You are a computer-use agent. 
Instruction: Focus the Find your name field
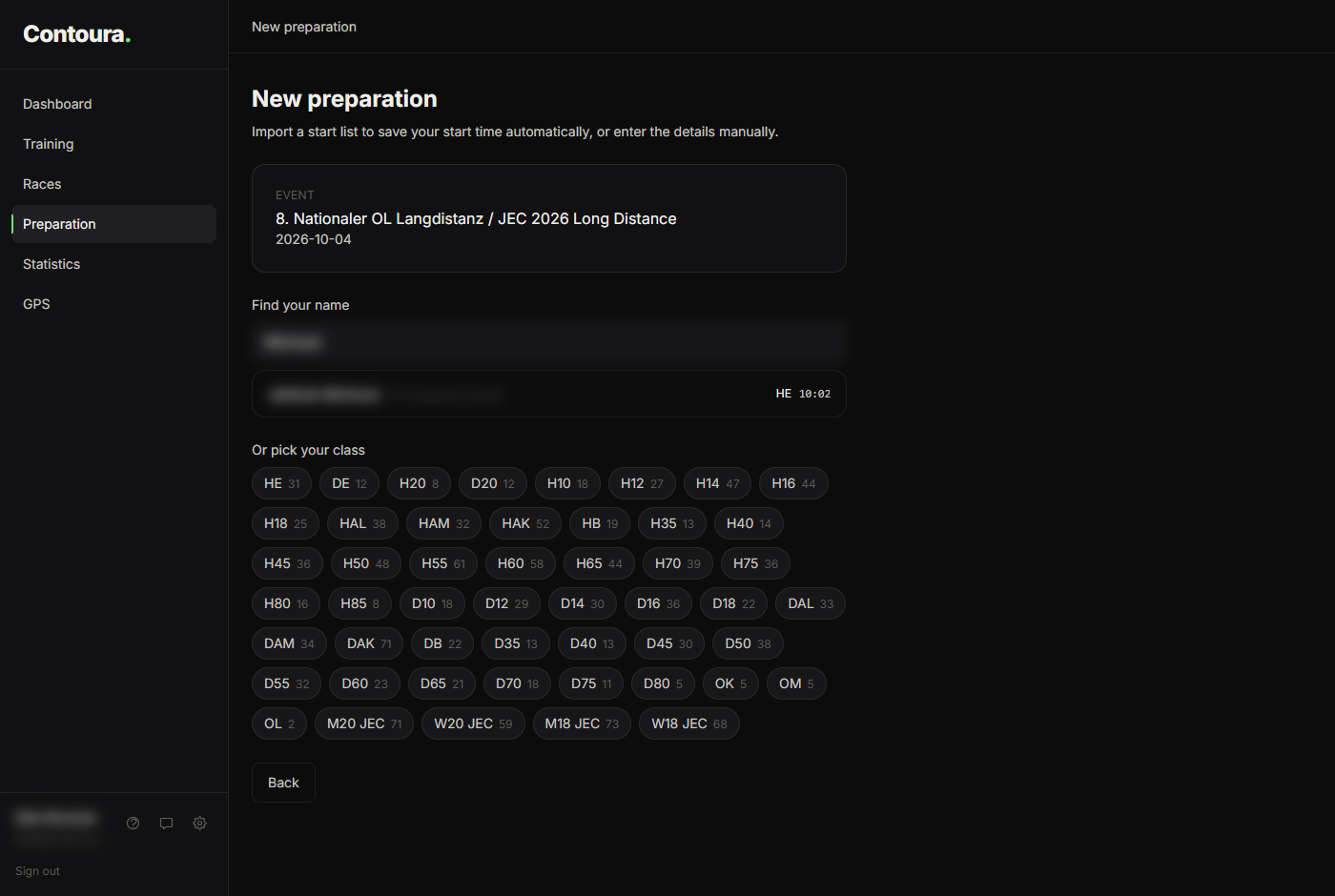(x=549, y=342)
